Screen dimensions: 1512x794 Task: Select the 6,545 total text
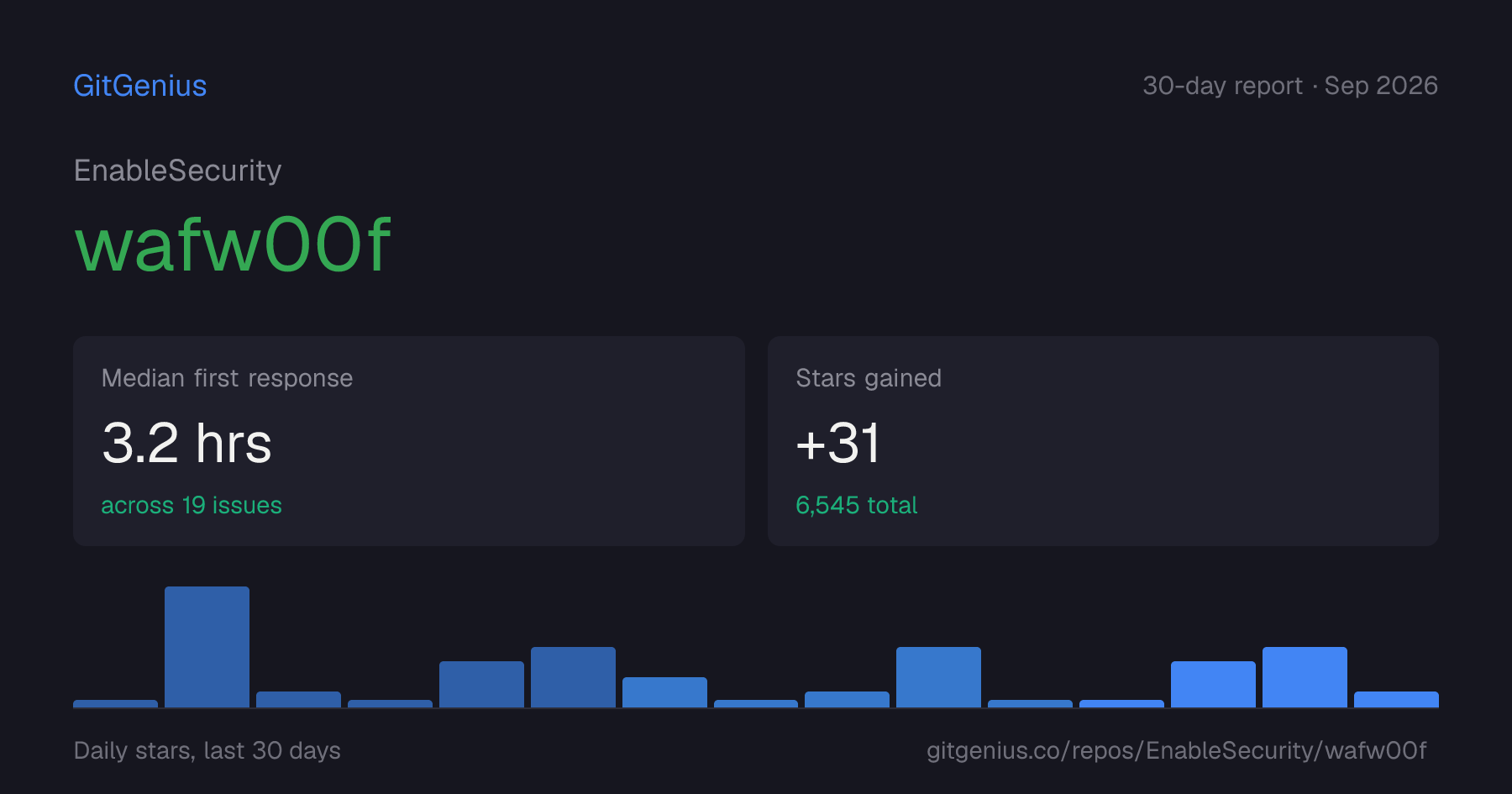click(856, 505)
